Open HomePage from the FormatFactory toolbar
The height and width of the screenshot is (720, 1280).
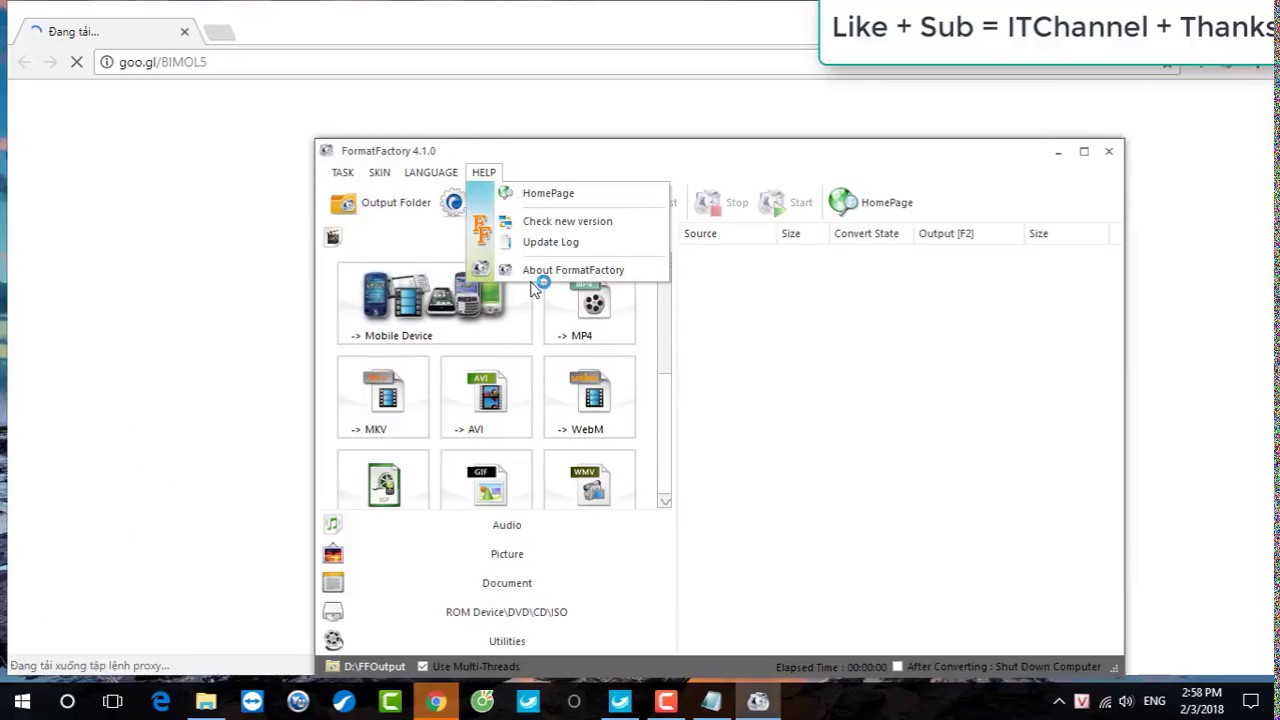click(871, 202)
